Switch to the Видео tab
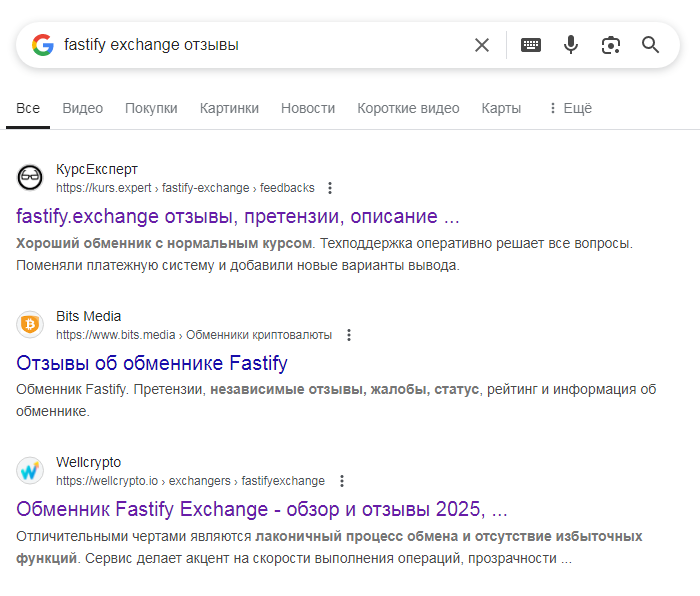The image size is (700, 596). click(82, 108)
